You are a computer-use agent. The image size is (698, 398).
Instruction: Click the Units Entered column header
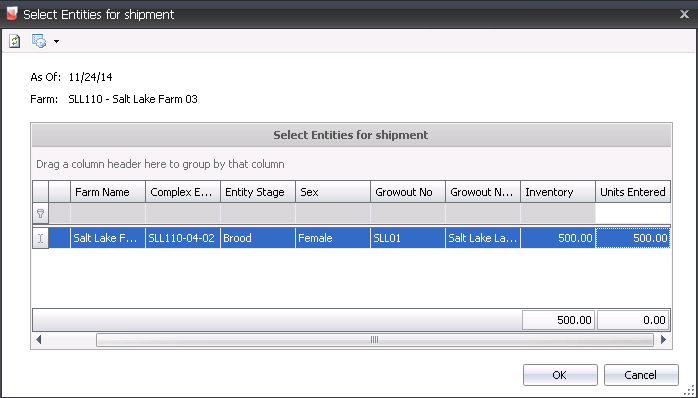[633, 192]
